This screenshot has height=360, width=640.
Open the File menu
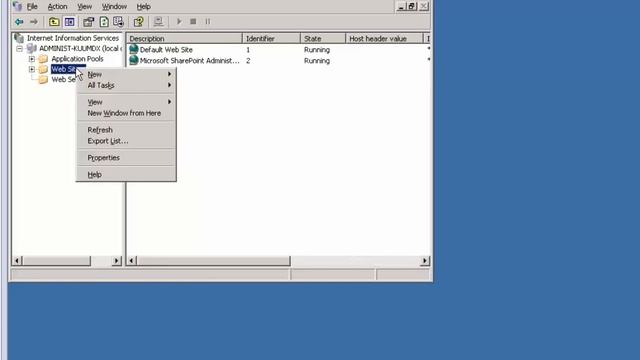[32, 7]
